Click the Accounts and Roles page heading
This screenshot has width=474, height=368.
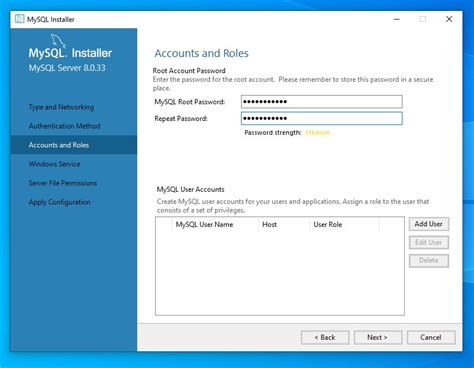201,53
